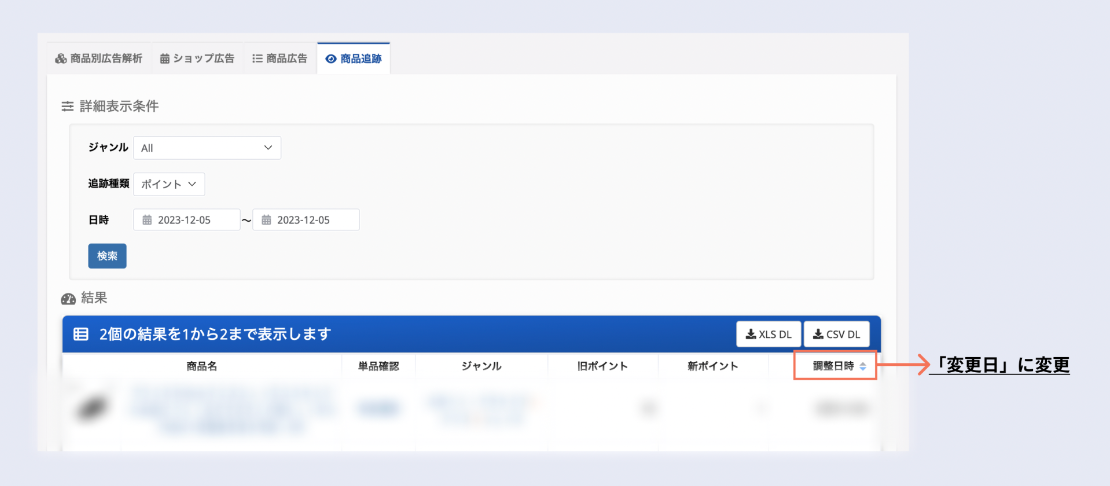Switch to the 商品広告 tab
The width and height of the screenshot is (1110, 486).
[x=279, y=59]
